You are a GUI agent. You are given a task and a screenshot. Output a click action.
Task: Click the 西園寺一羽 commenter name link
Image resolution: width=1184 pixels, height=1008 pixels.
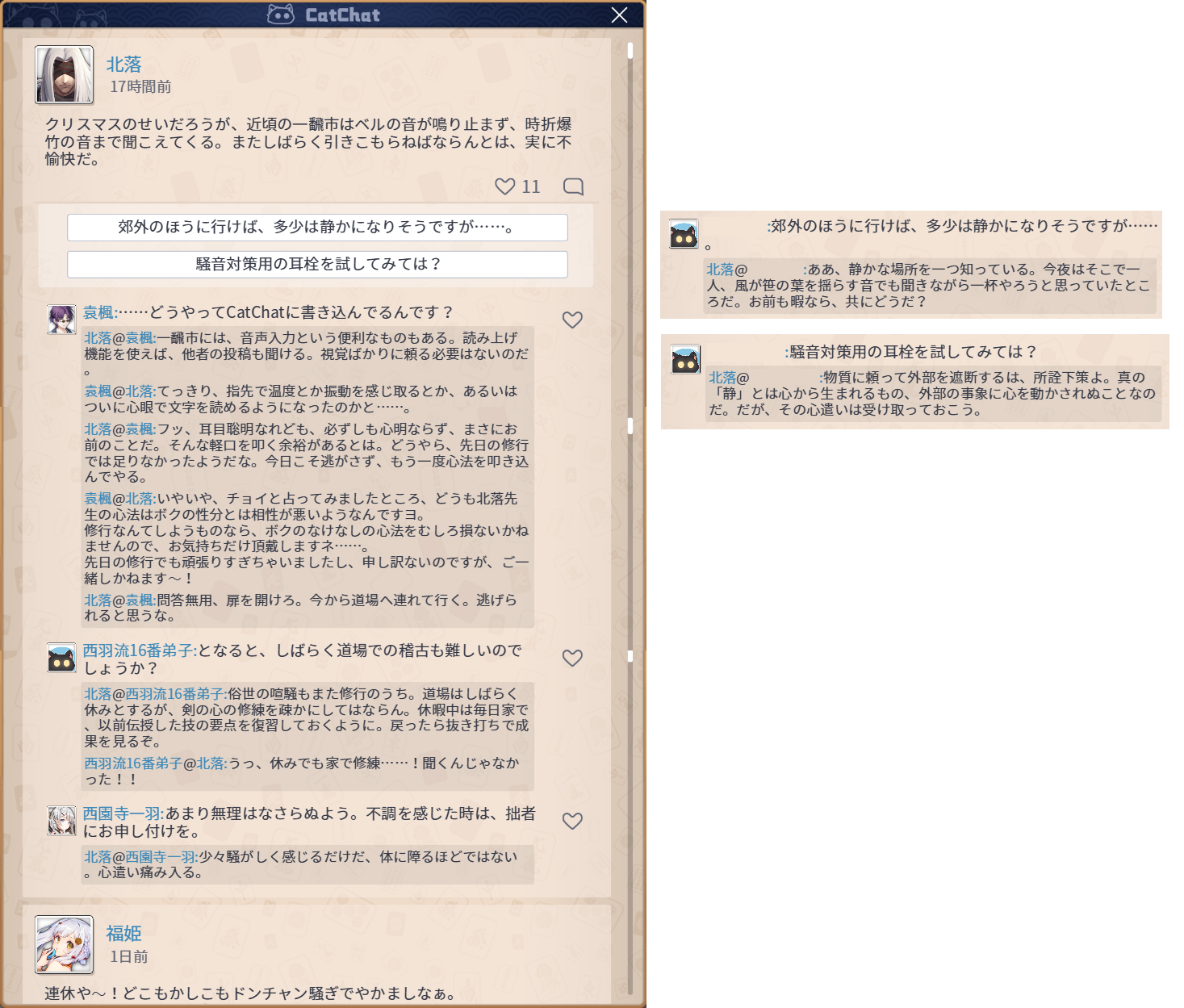click(x=122, y=814)
